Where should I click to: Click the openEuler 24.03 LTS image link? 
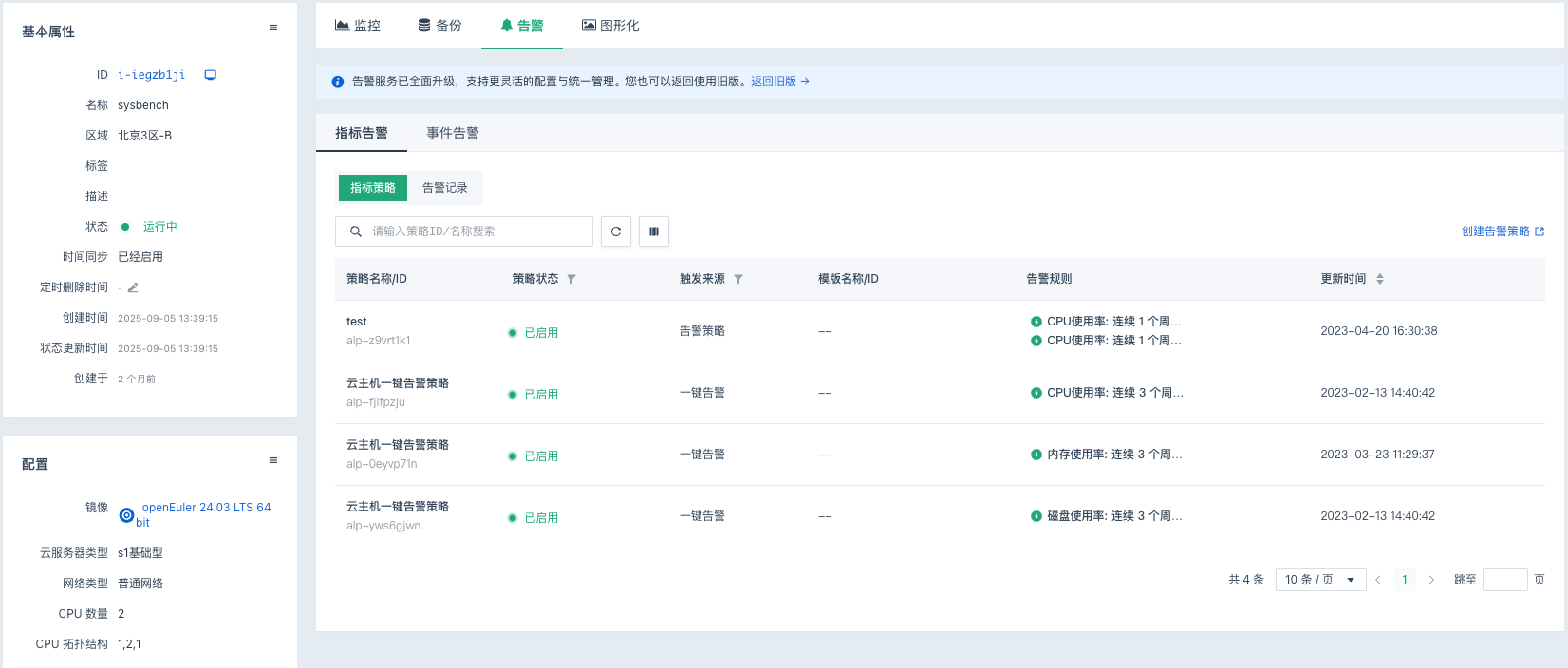[206, 508]
